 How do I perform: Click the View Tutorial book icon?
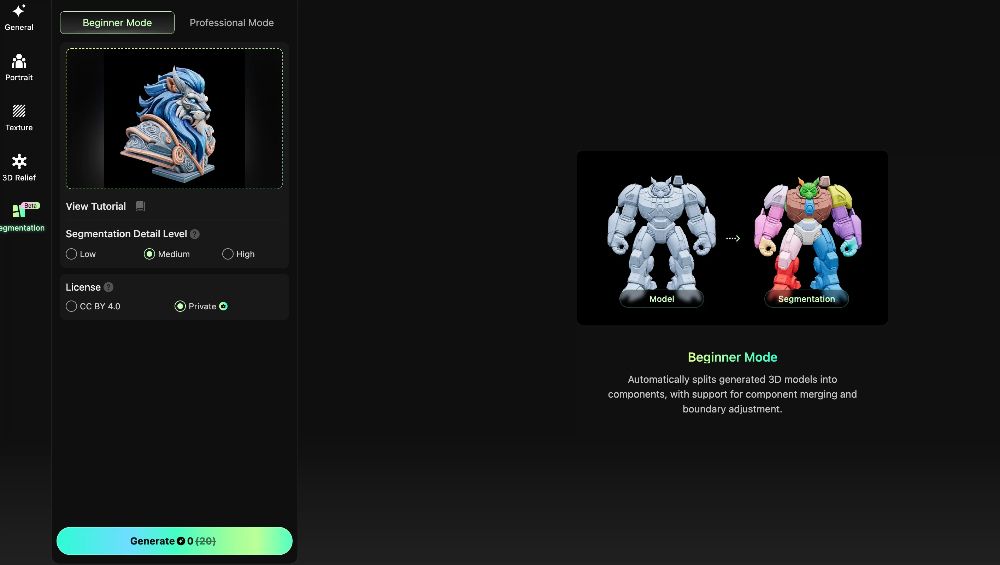click(x=140, y=206)
